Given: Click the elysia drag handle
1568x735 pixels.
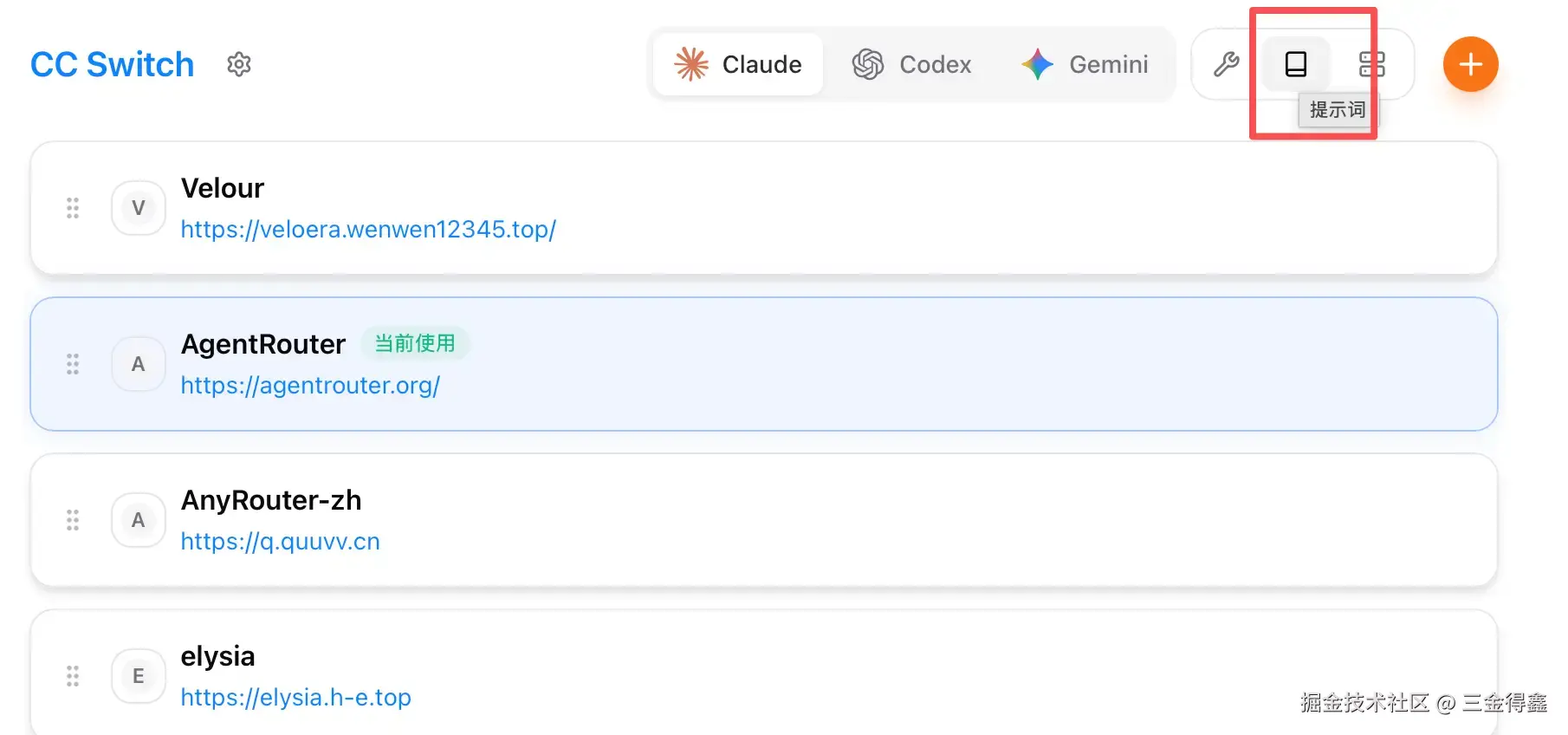Looking at the screenshot, I should click(x=73, y=676).
